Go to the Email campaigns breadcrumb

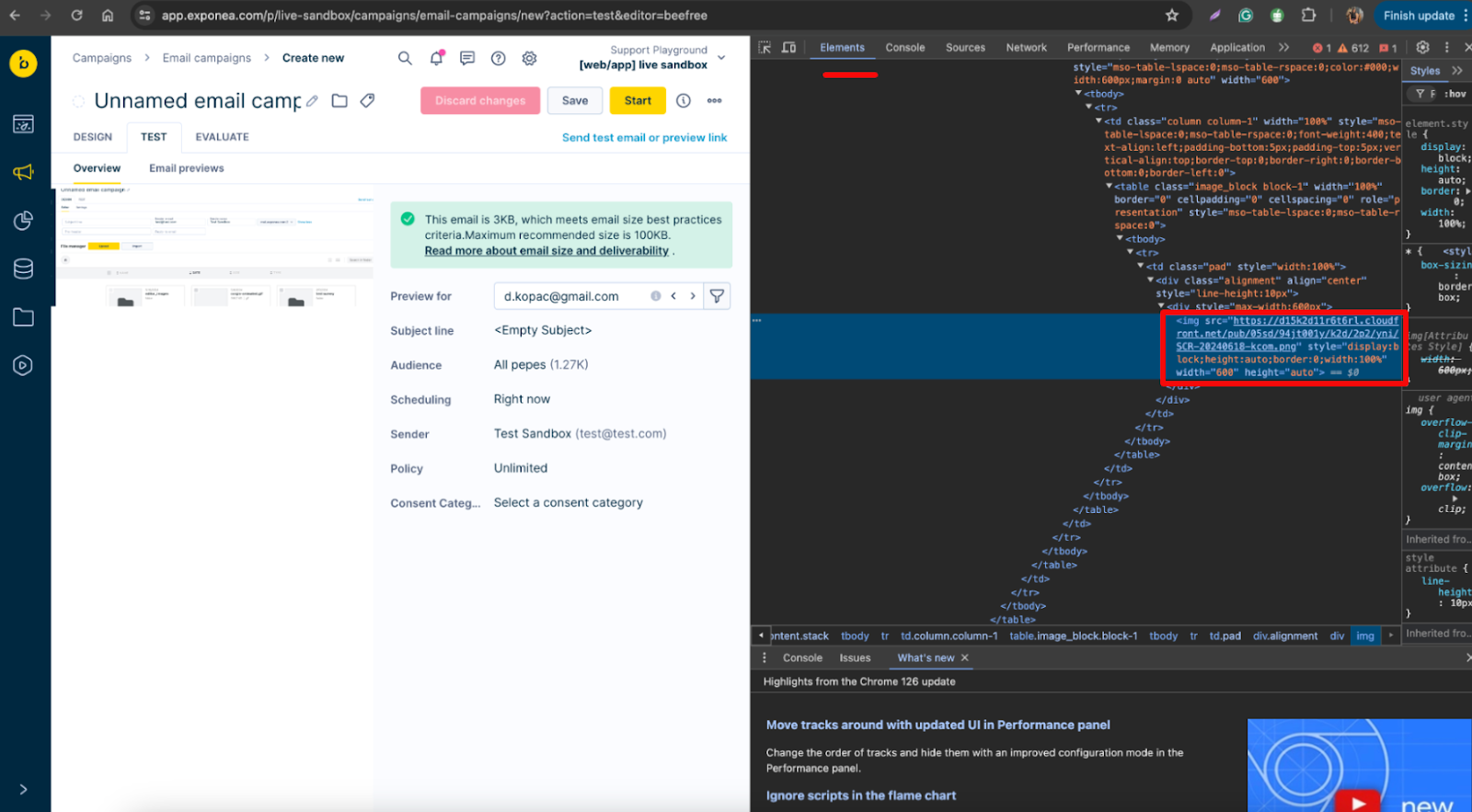(x=207, y=58)
